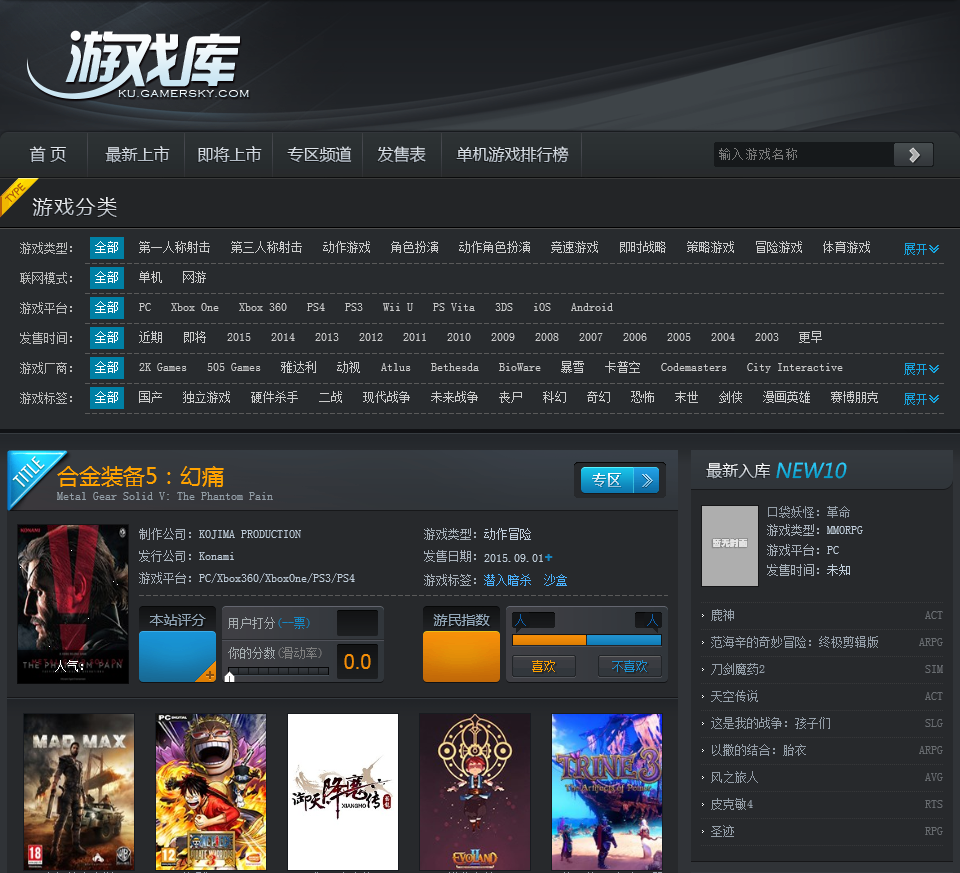The height and width of the screenshot is (873, 960).
Task: Click the orange 游民指数 score box
Action: pos(461,656)
